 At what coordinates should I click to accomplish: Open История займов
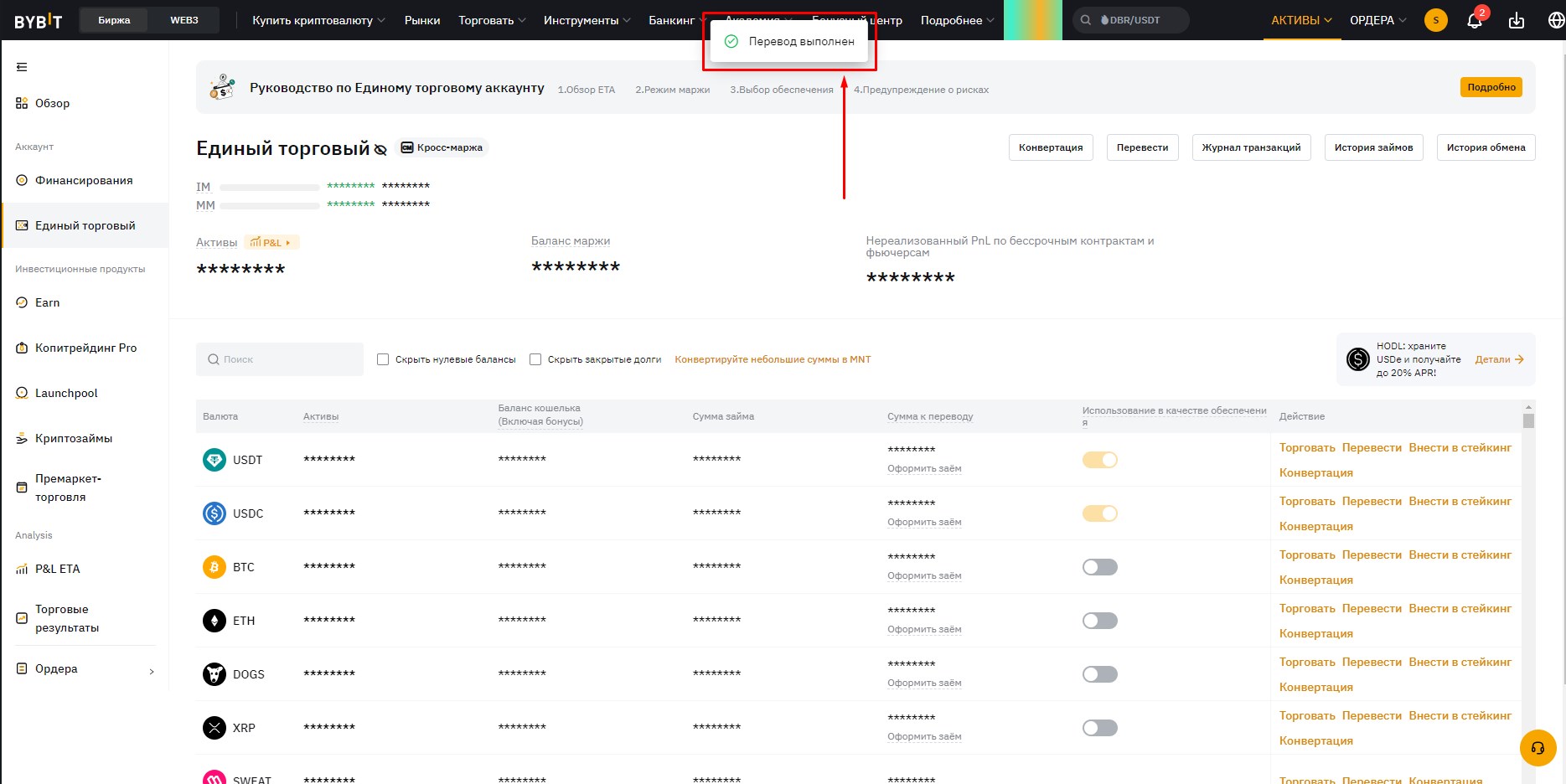click(x=1373, y=147)
